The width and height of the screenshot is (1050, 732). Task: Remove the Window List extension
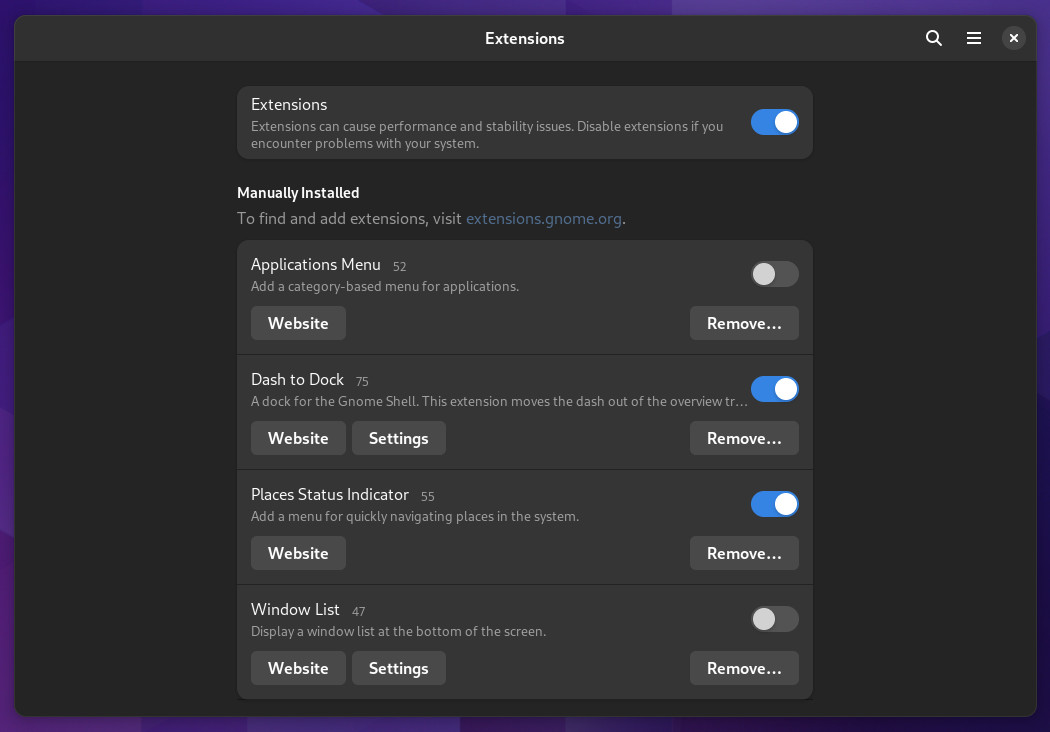tap(744, 668)
